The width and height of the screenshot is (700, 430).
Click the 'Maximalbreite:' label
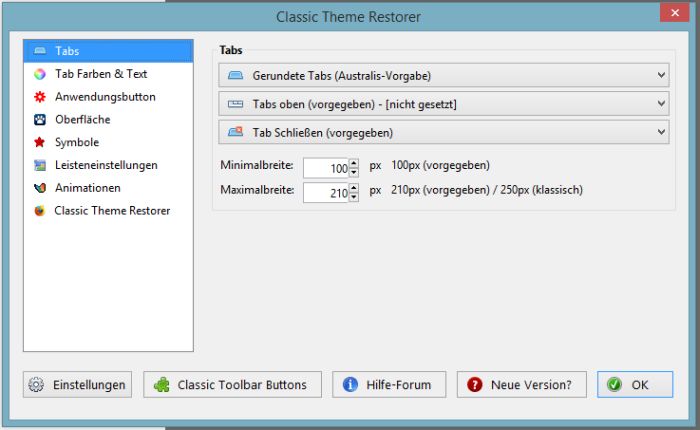click(x=257, y=190)
